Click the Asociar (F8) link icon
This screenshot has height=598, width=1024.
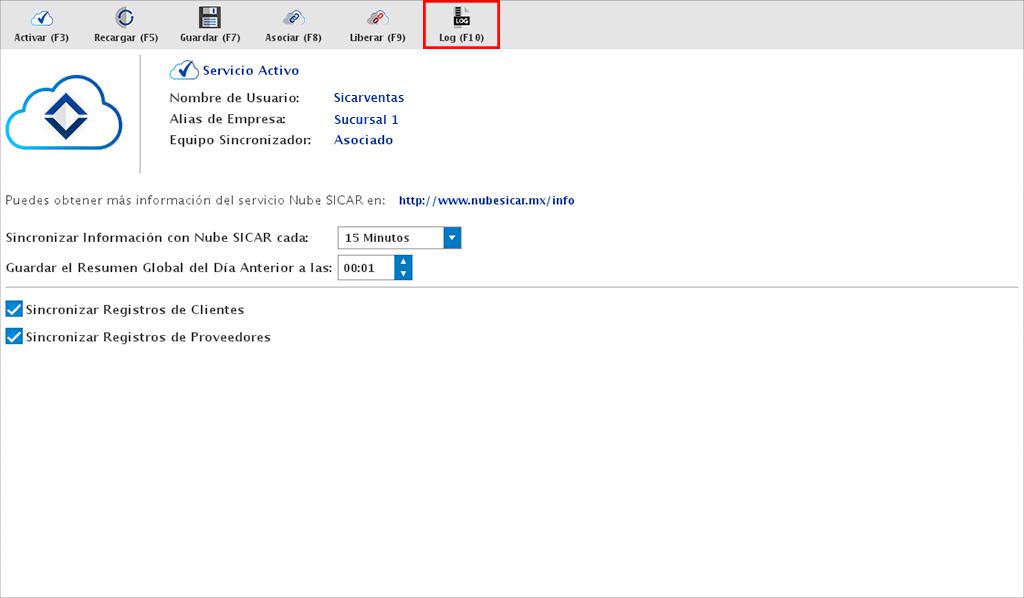(x=293, y=17)
